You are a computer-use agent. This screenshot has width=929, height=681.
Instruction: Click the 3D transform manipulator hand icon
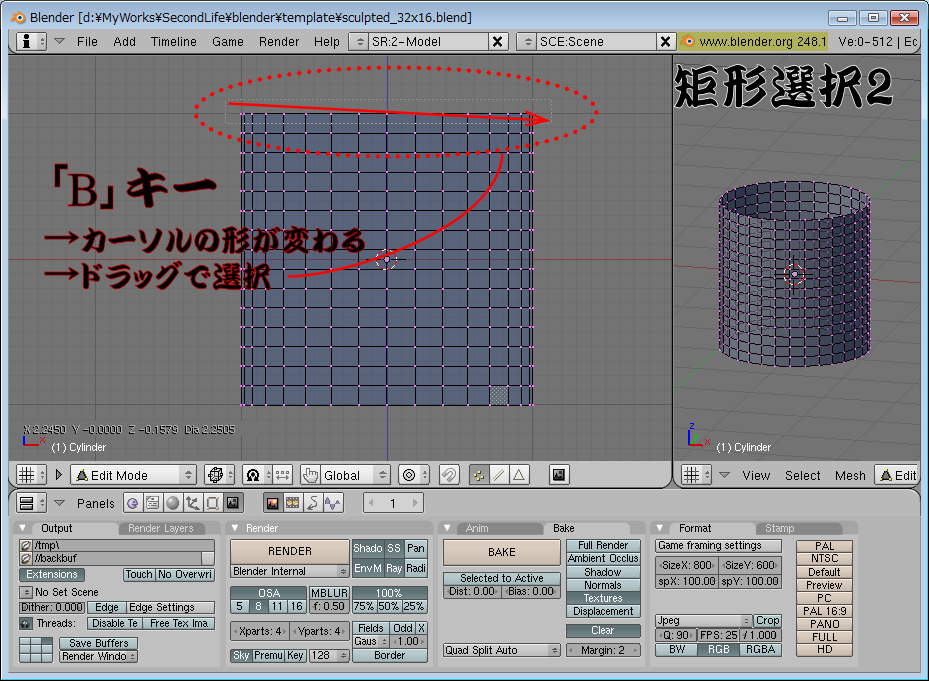[310, 475]
